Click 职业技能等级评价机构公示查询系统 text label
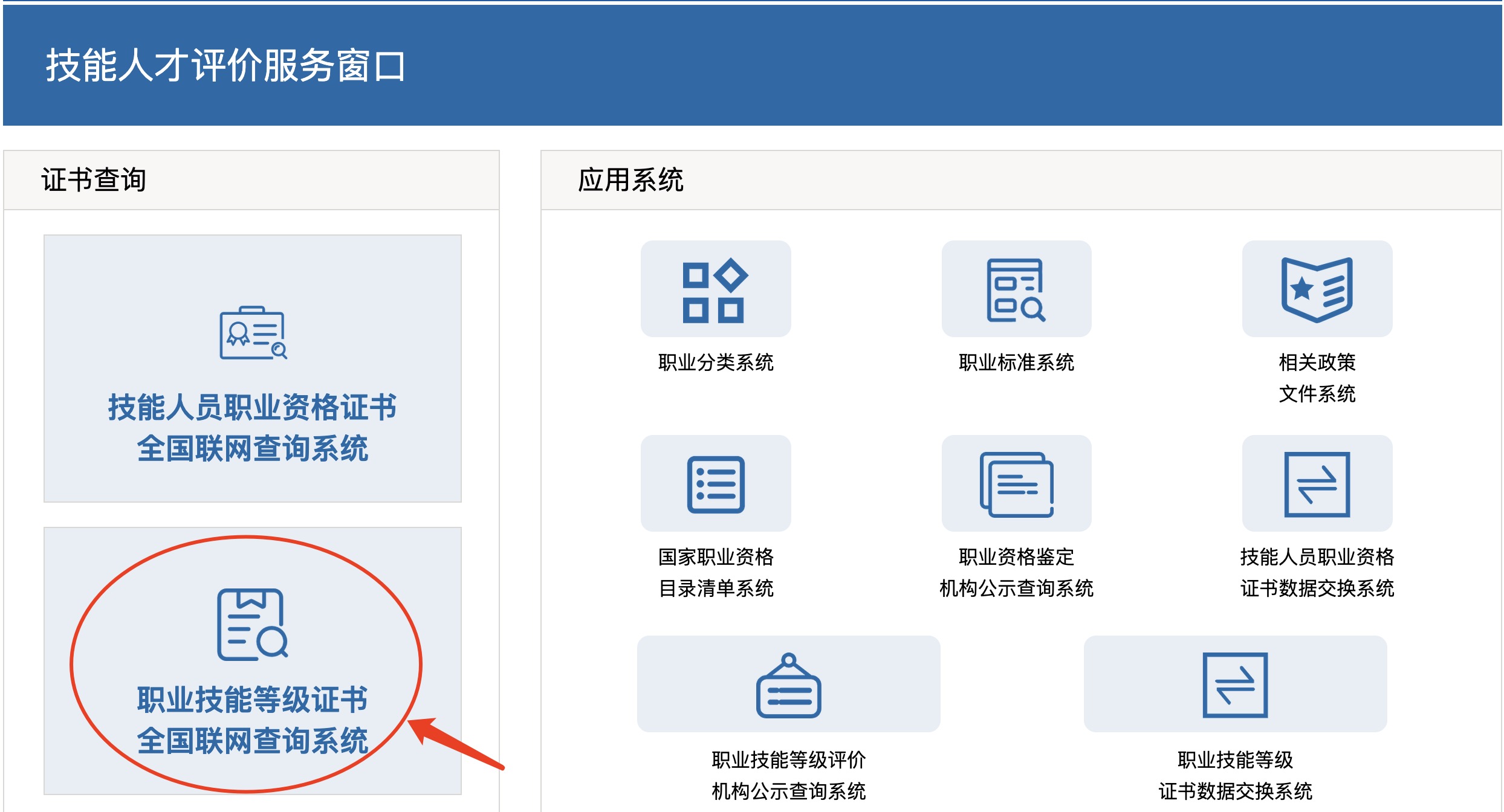 tap(788, 775)
